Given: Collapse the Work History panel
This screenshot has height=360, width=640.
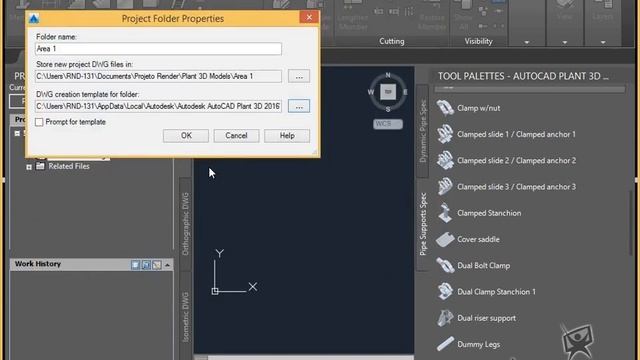Looking at the screenshot, I should (x=167, y=265).
